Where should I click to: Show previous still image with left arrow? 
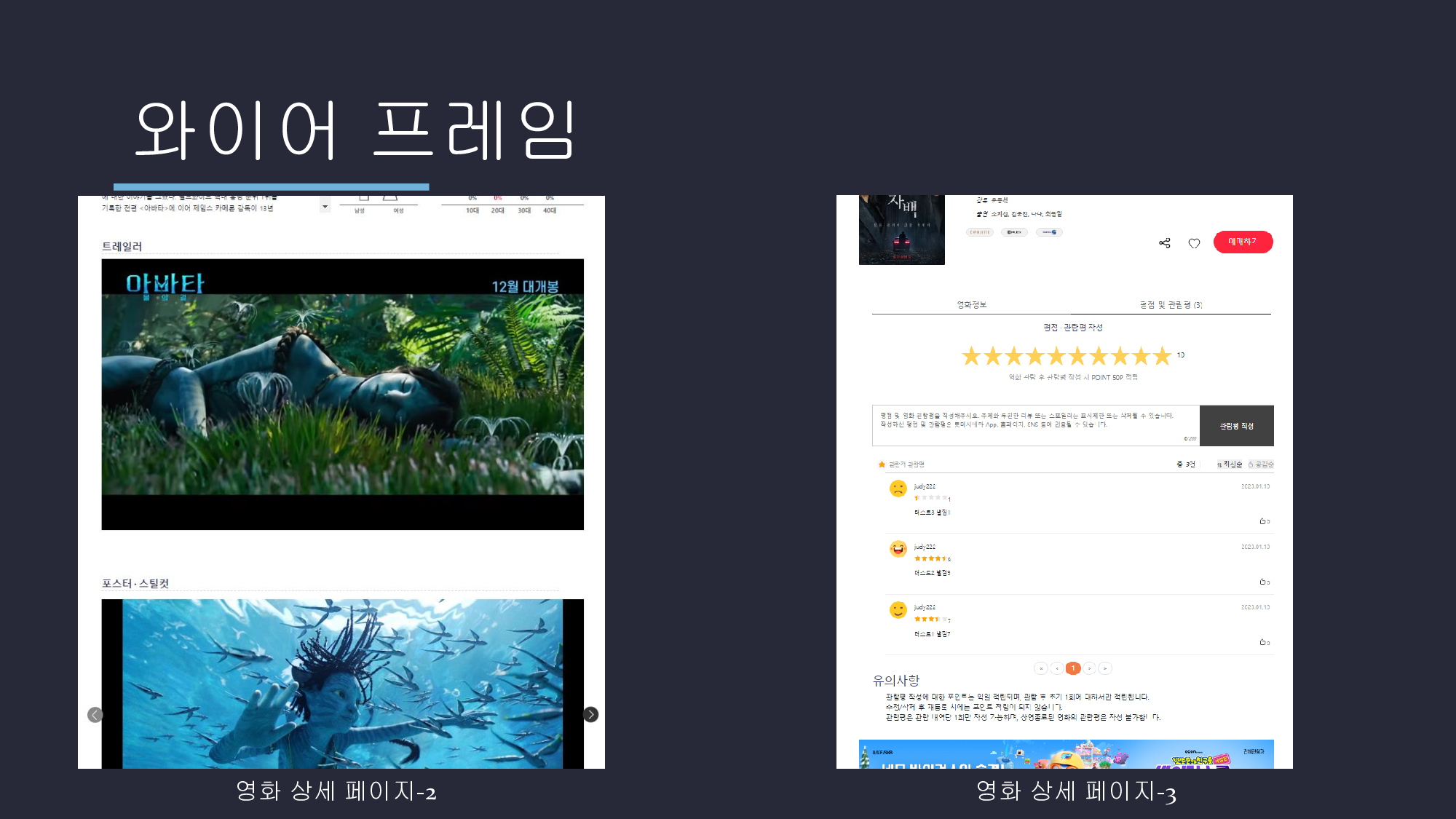tap(95, 715)
